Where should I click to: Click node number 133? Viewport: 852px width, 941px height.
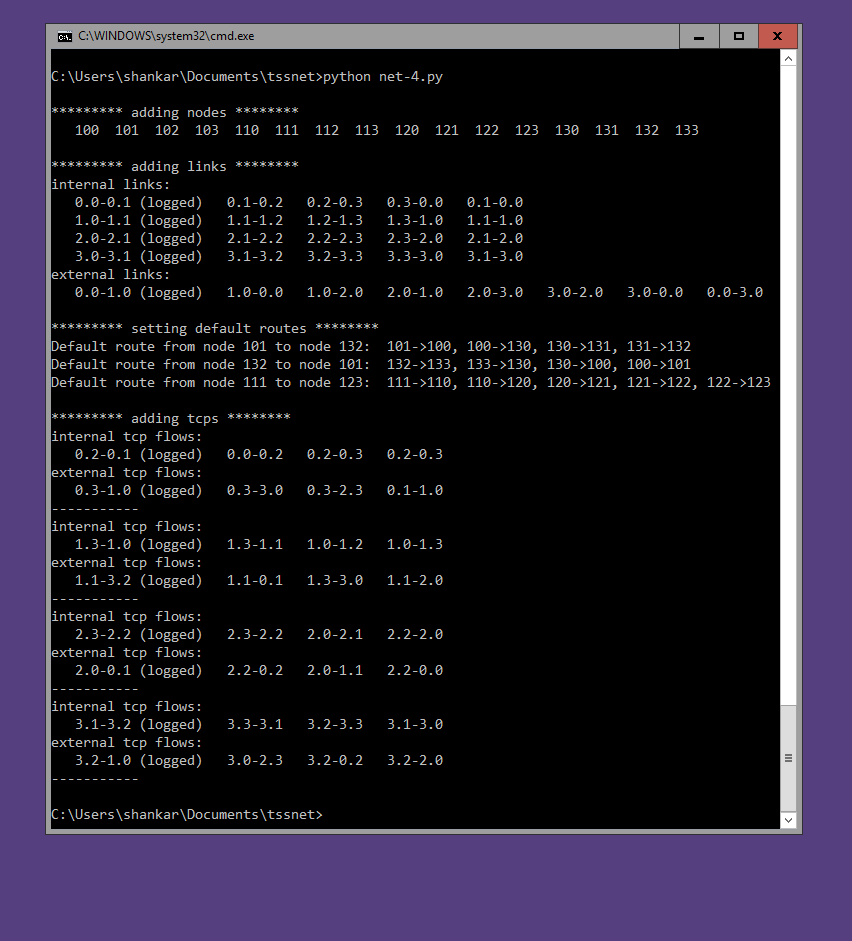pos(686,130)
